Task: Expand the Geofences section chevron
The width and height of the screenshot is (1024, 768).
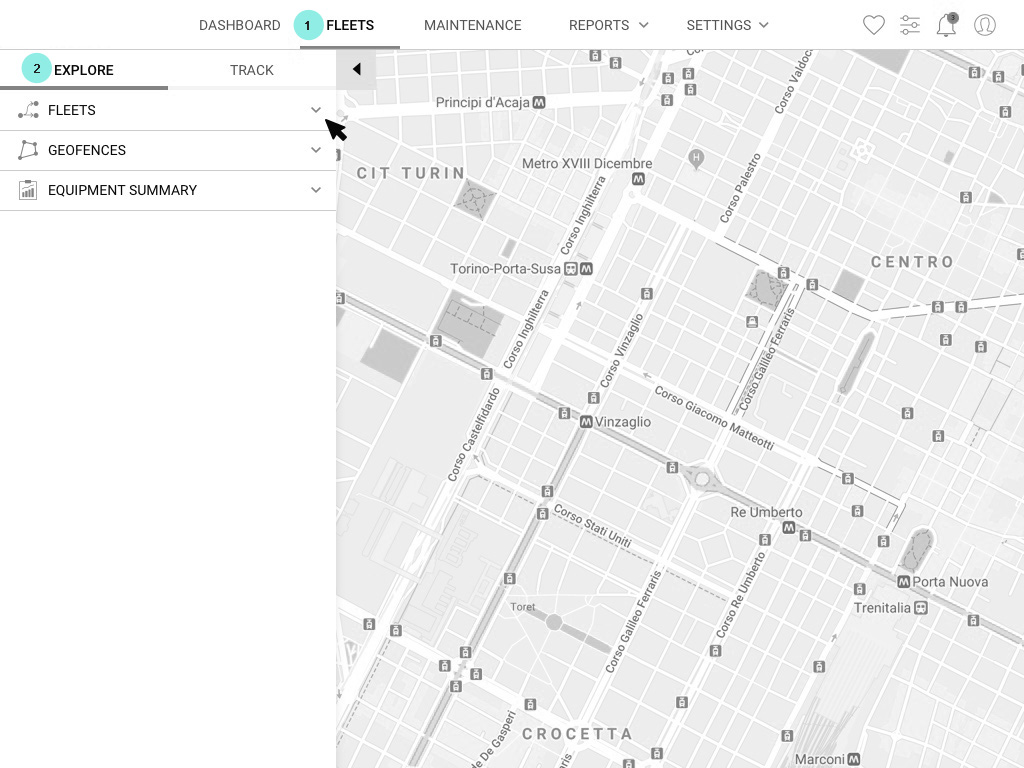Action: coord(316,150)
